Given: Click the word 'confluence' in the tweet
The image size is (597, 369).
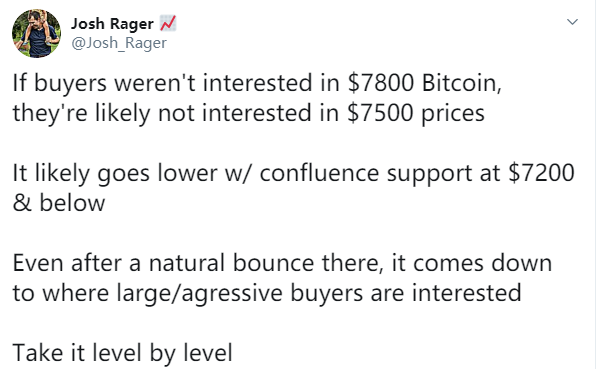Looking at the screenshot, I should click(x=319, y=173).
